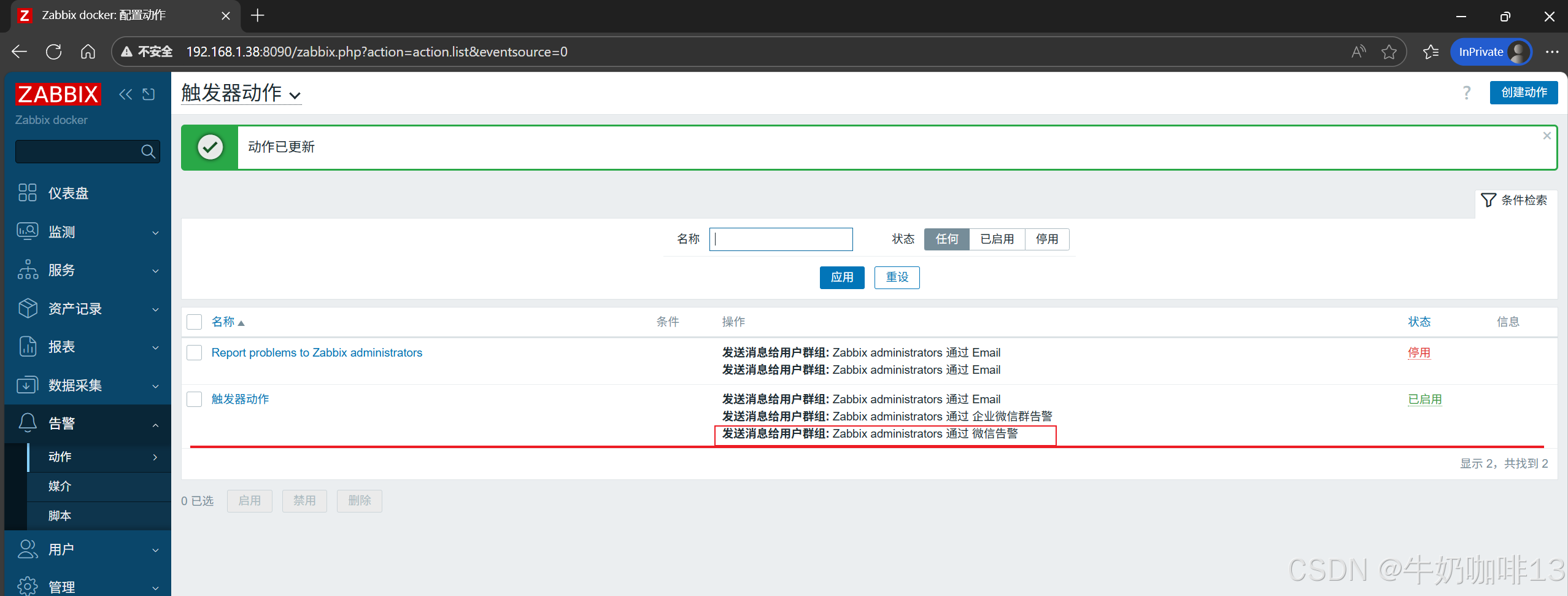Click the monitoring (监测) icon
The image size is (1568, 596).
[28, 231]
